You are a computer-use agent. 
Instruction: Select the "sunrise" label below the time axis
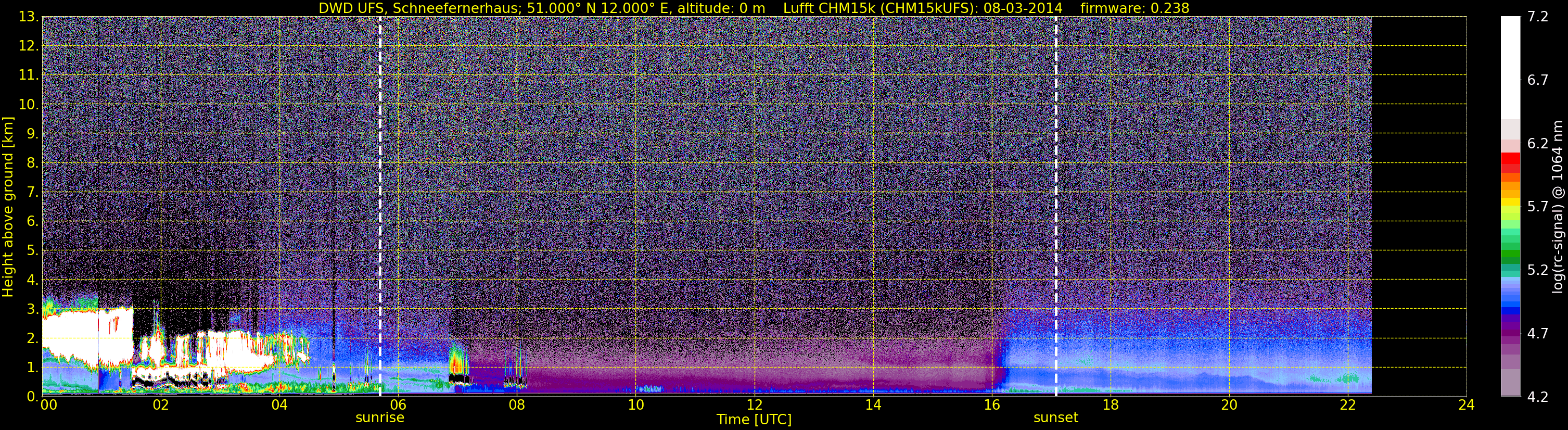[x=380, y=418]
